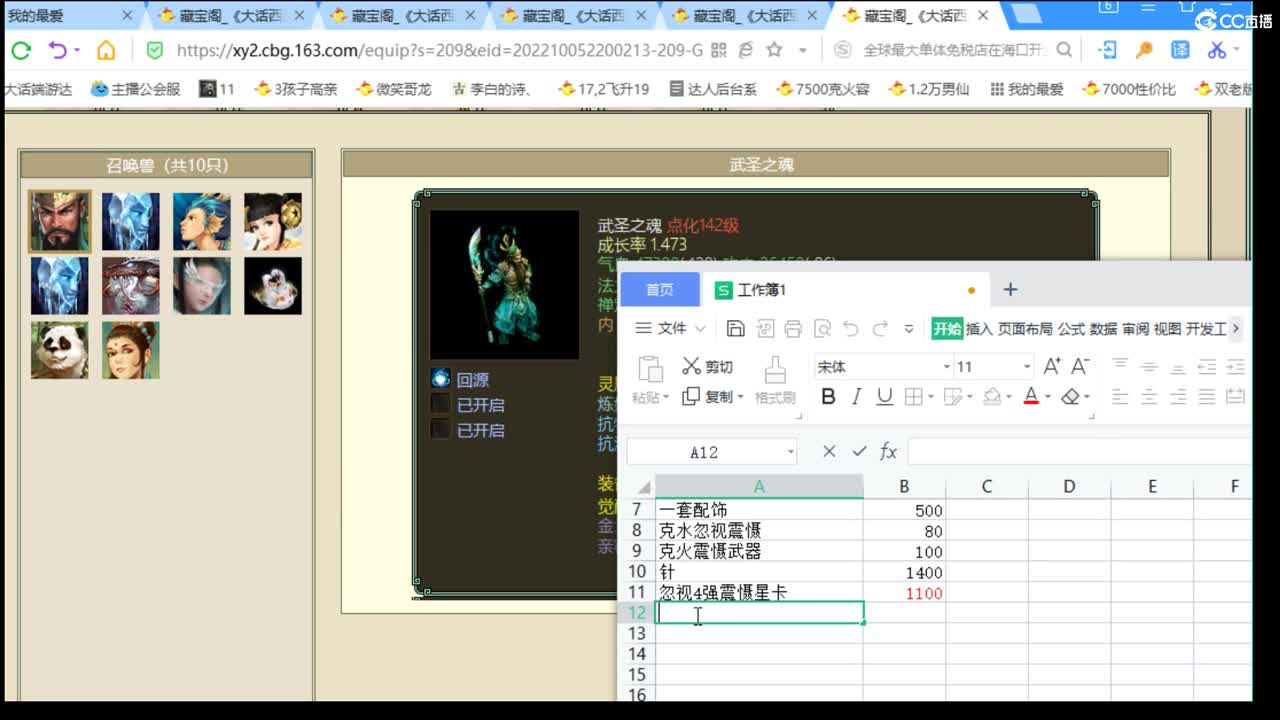Toggle Italic formatting in the spreadsheet
The image size is (1280, 720).
pos(856,397)
